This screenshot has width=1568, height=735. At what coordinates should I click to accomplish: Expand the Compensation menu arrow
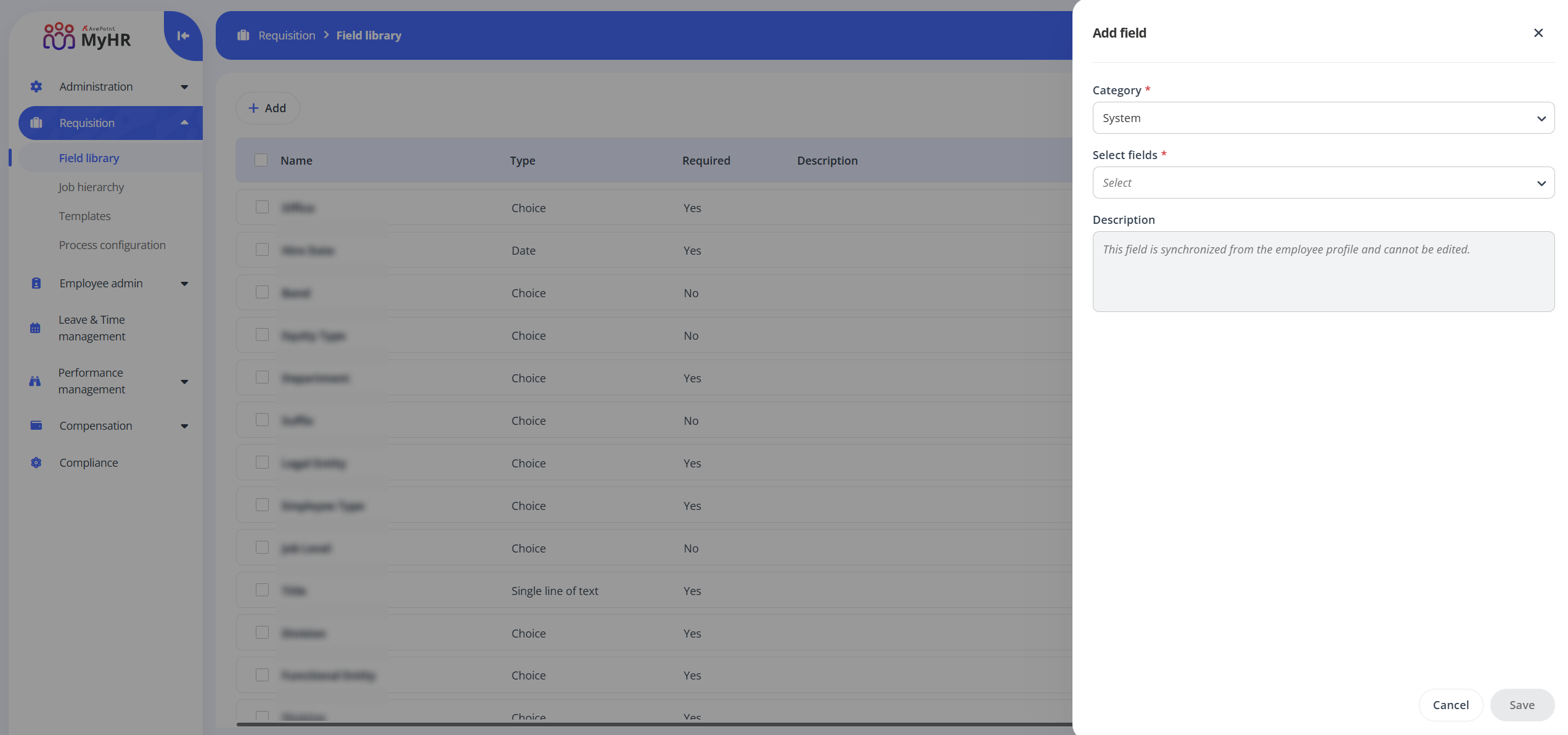pos(184,426)
